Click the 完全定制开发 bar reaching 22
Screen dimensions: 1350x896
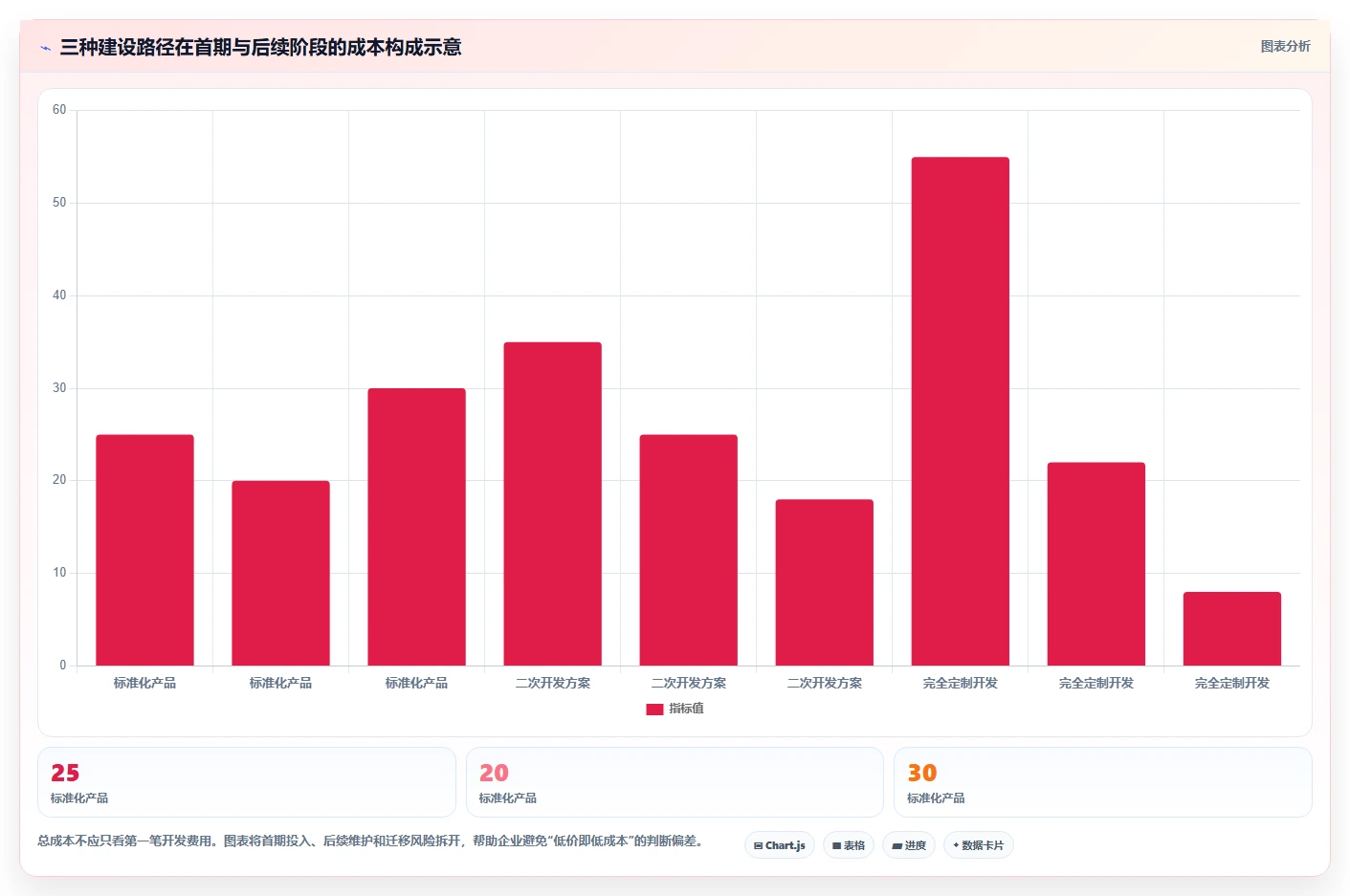[x=1095, y=564]
